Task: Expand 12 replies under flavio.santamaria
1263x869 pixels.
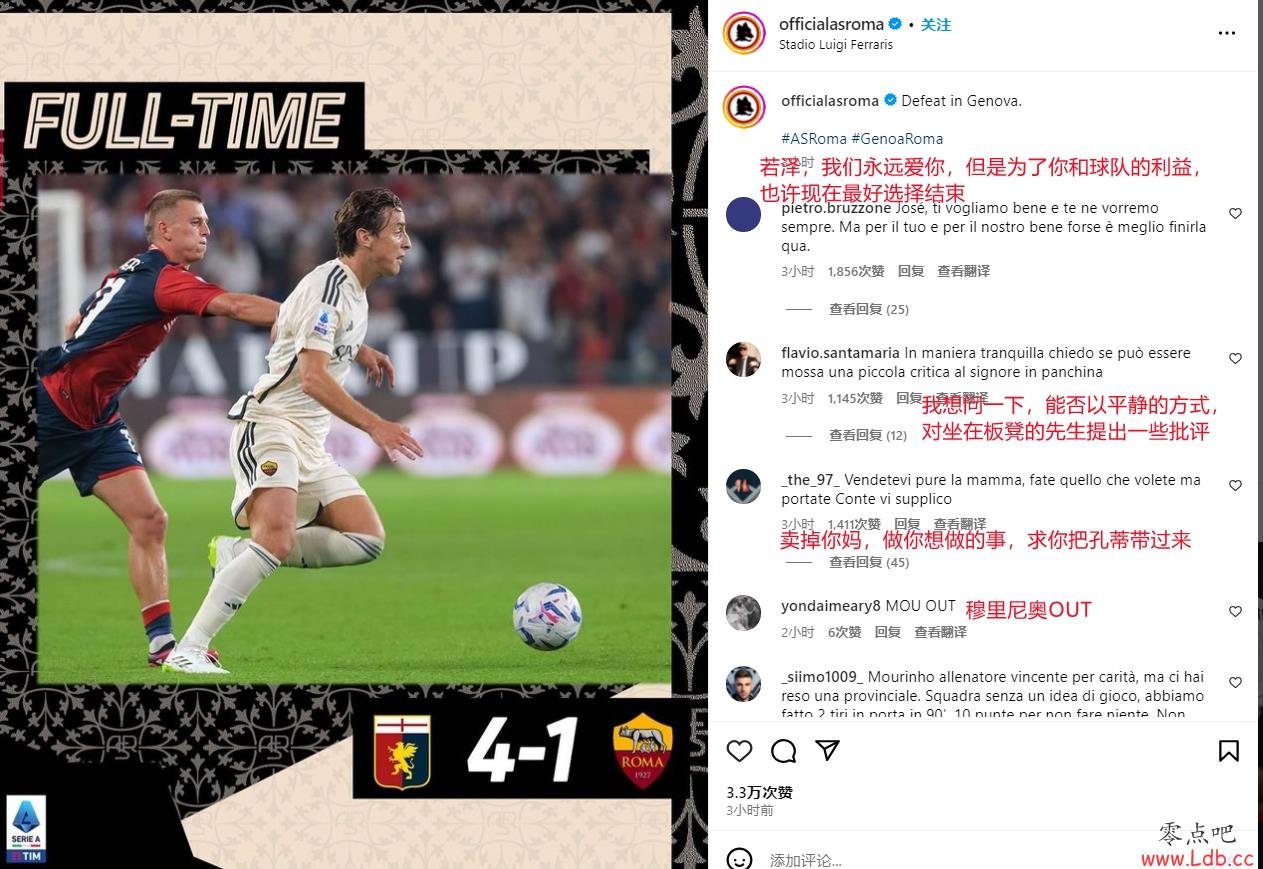Action: coord(868,436)
